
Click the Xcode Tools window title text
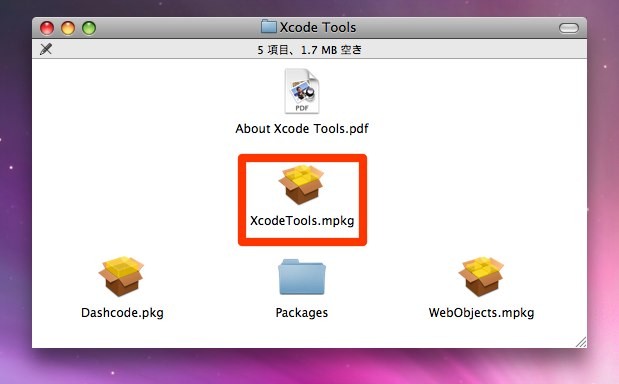click(x=318, y=27)
